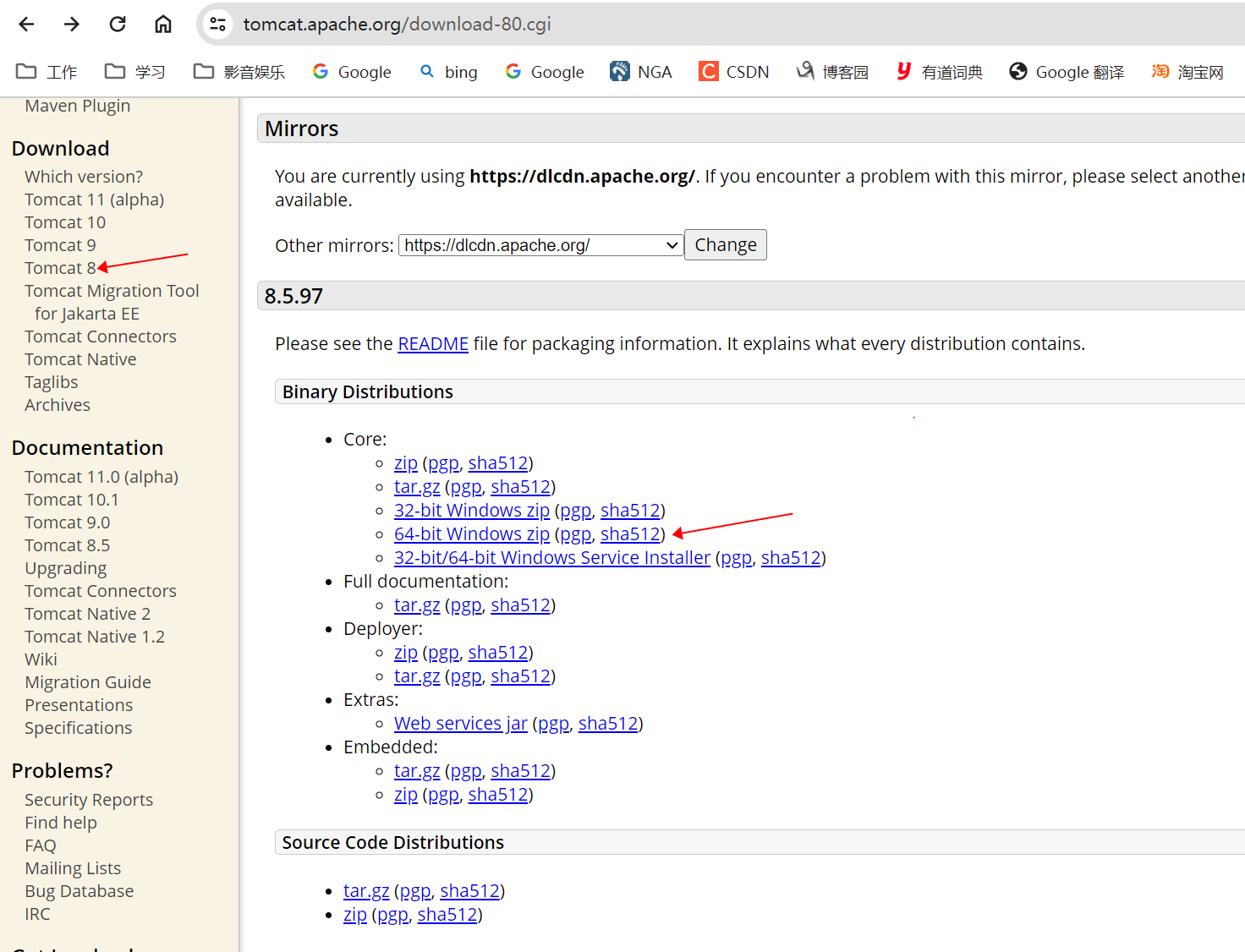
Task: Expand the Other mirrors dropdown
Action: click(540, 245)
